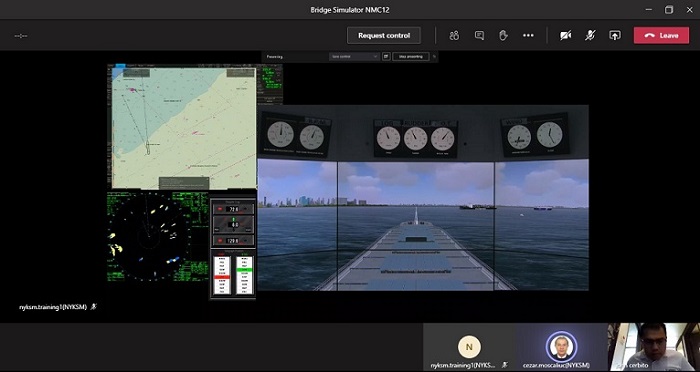Click the green-highlighted starboard telegraph setting
This screenshot has width=700, height=372.
244,270
